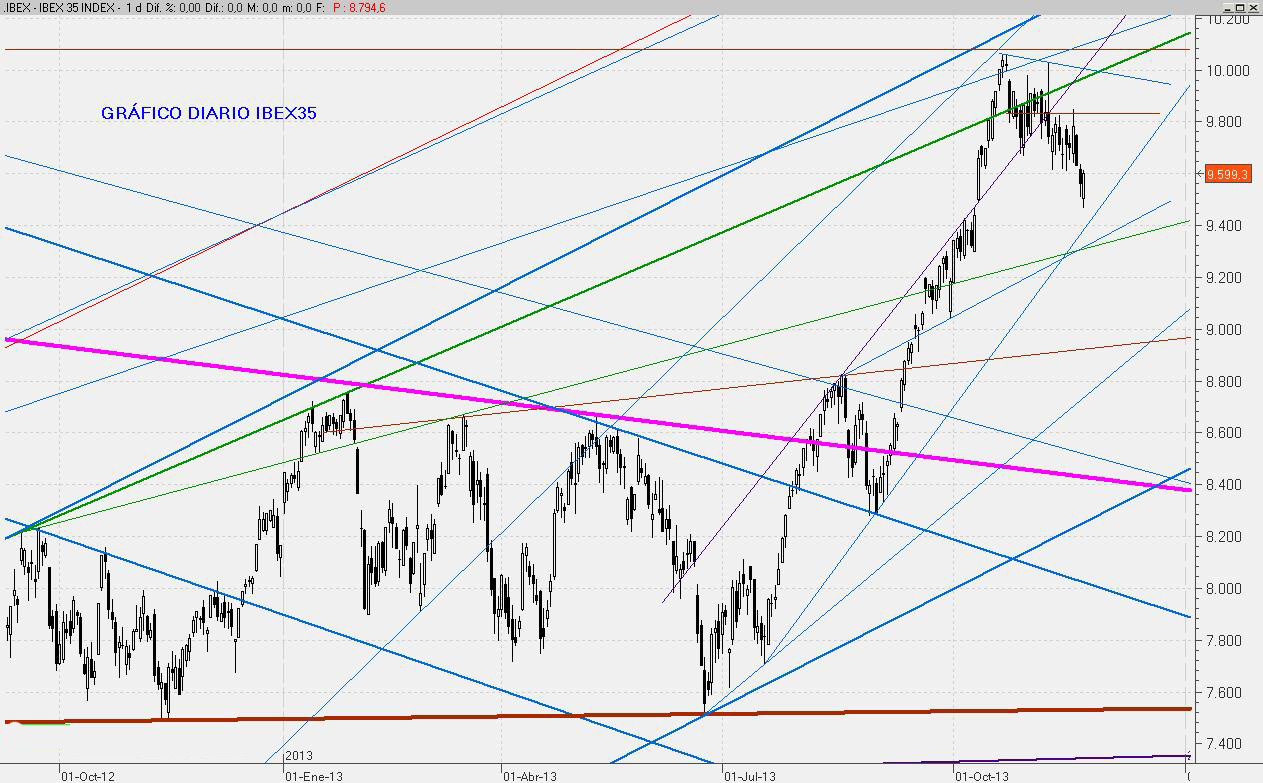Click the 10.000 price axis label

[1226, 70]
